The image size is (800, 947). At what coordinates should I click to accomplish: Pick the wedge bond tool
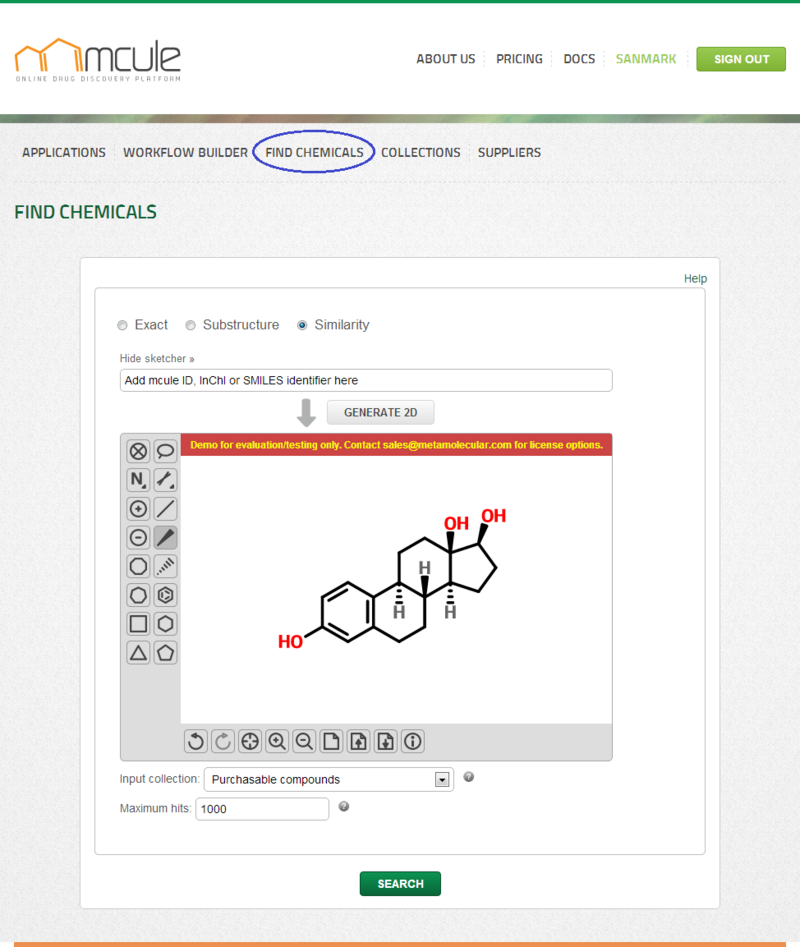pos(166,538)
